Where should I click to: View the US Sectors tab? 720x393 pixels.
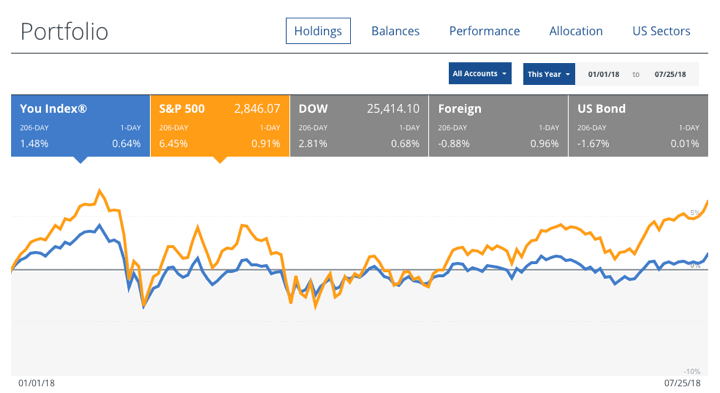click(x=661, y=31)
